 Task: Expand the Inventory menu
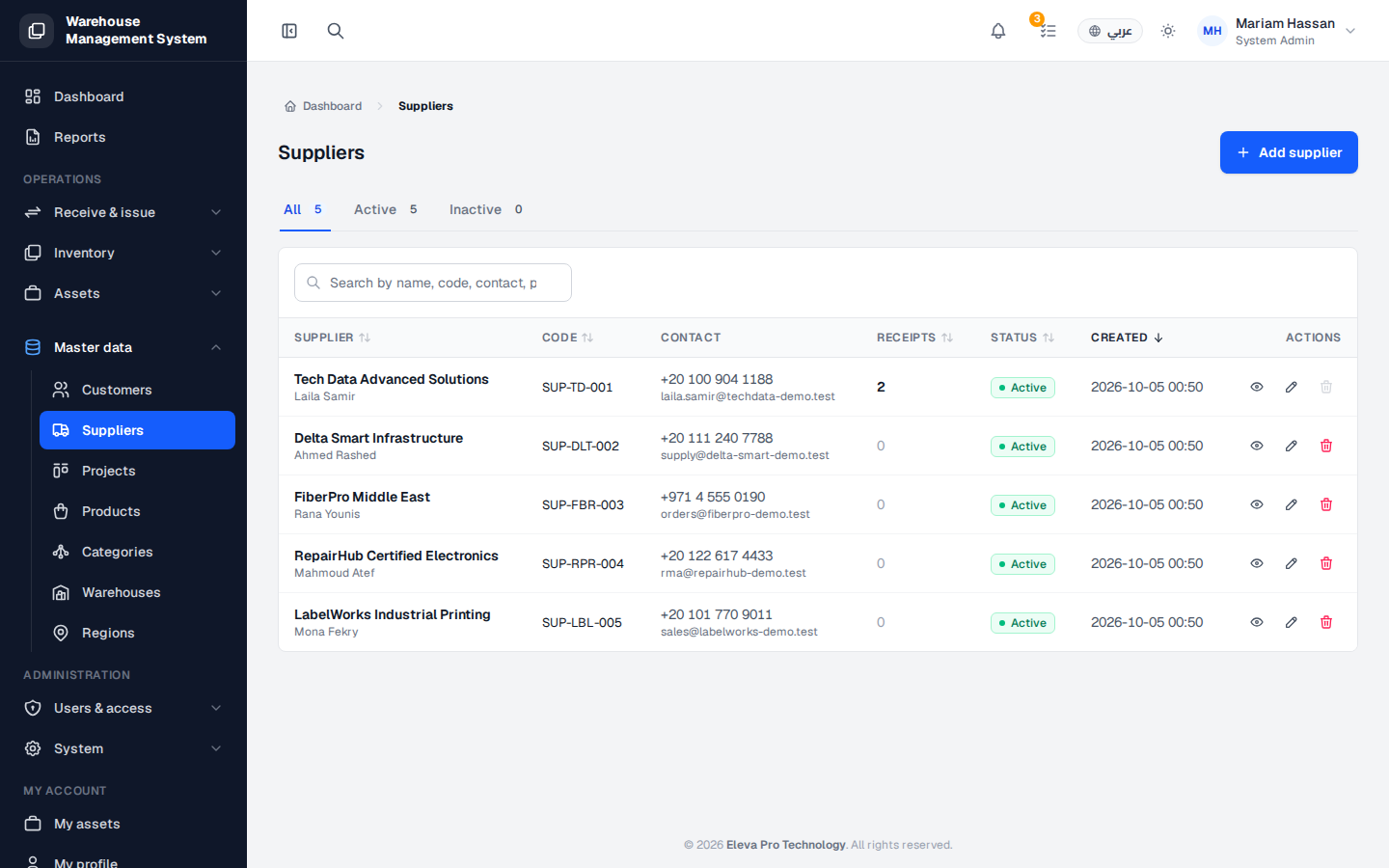(123, 253)
